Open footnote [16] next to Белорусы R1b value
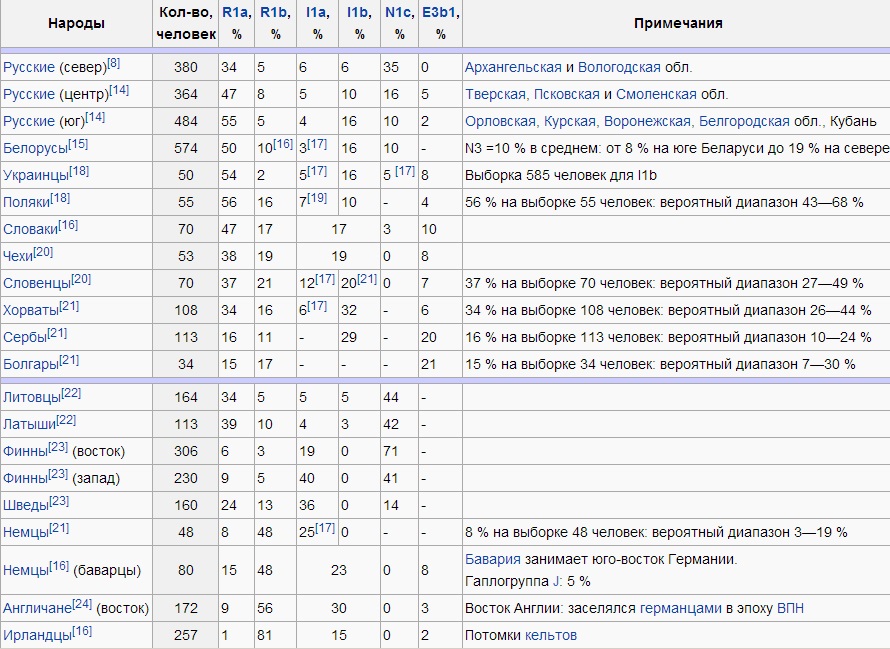890x649 pixels. tap(283, 144)
